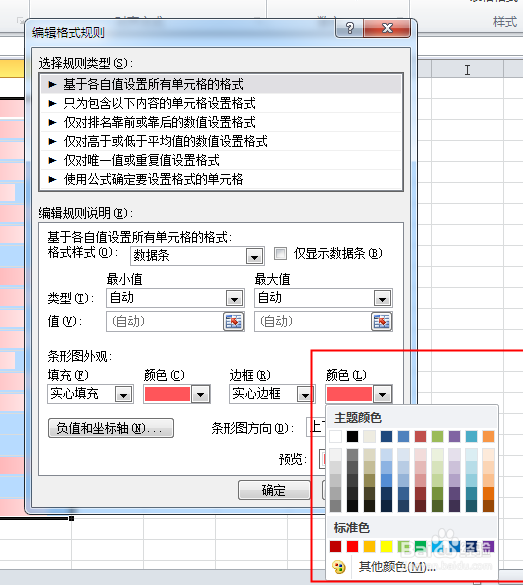Open the 填充 实心填充 dropdown
Viewport: 523px width, 585px height.
point(124,394)
